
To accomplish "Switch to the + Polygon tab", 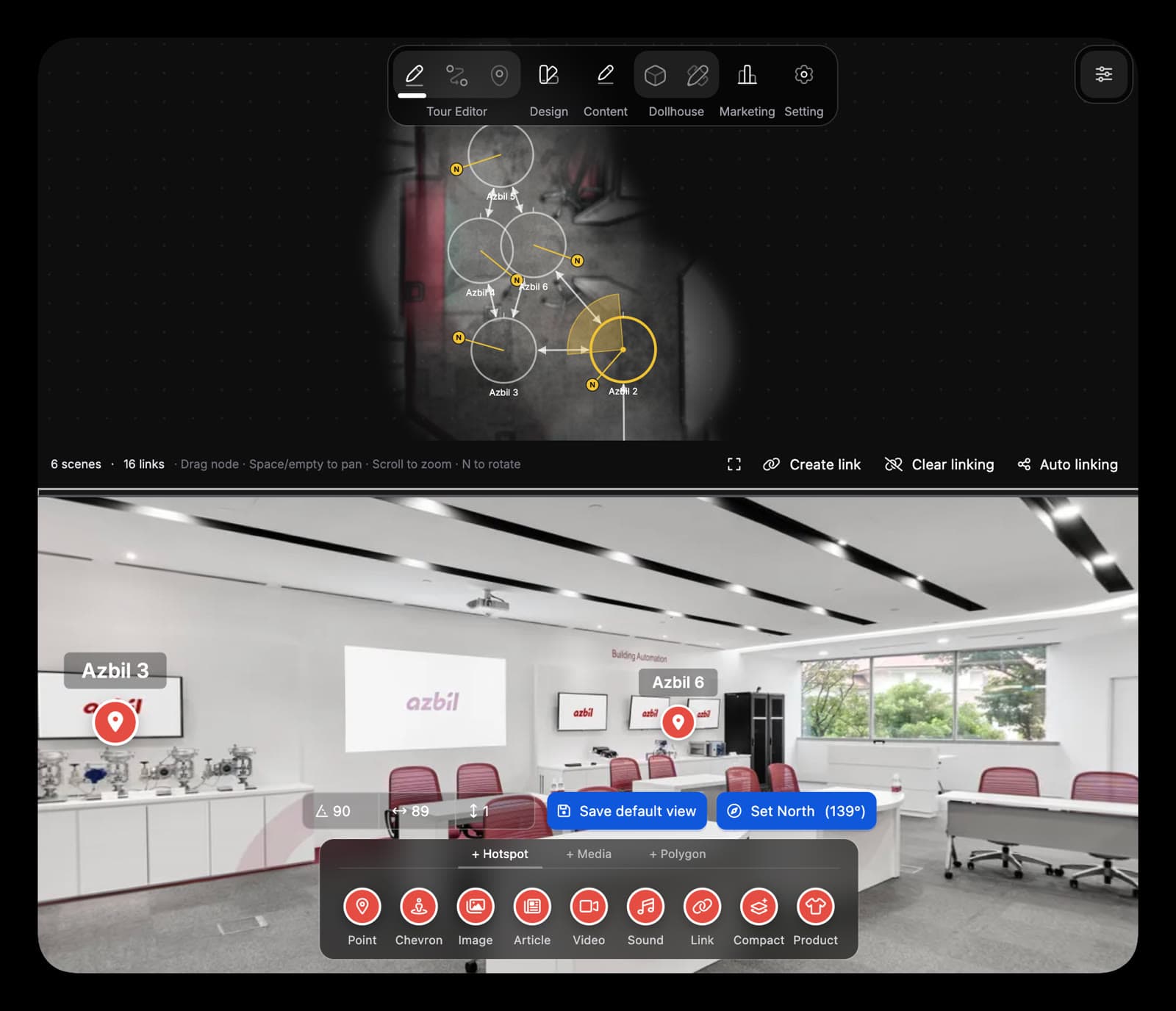I will coord(677,854).
